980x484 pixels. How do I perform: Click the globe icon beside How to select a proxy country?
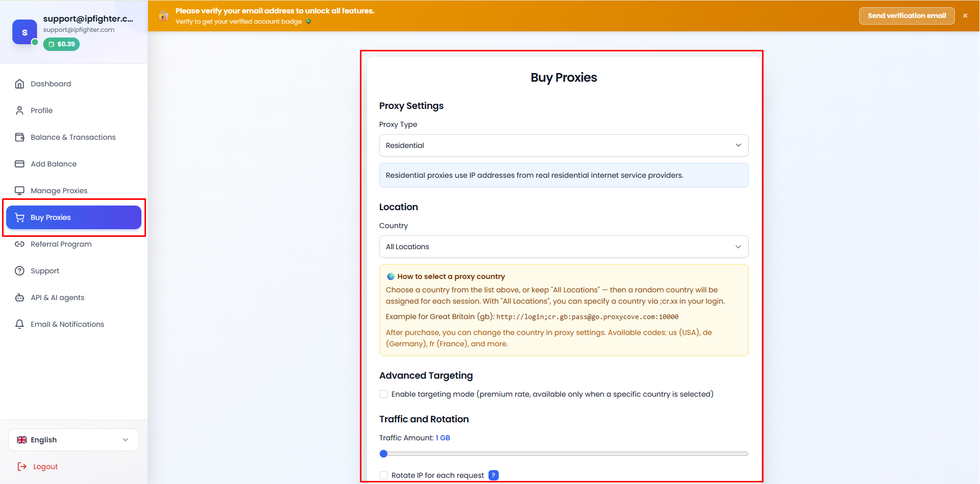click(x=390, y=276)
